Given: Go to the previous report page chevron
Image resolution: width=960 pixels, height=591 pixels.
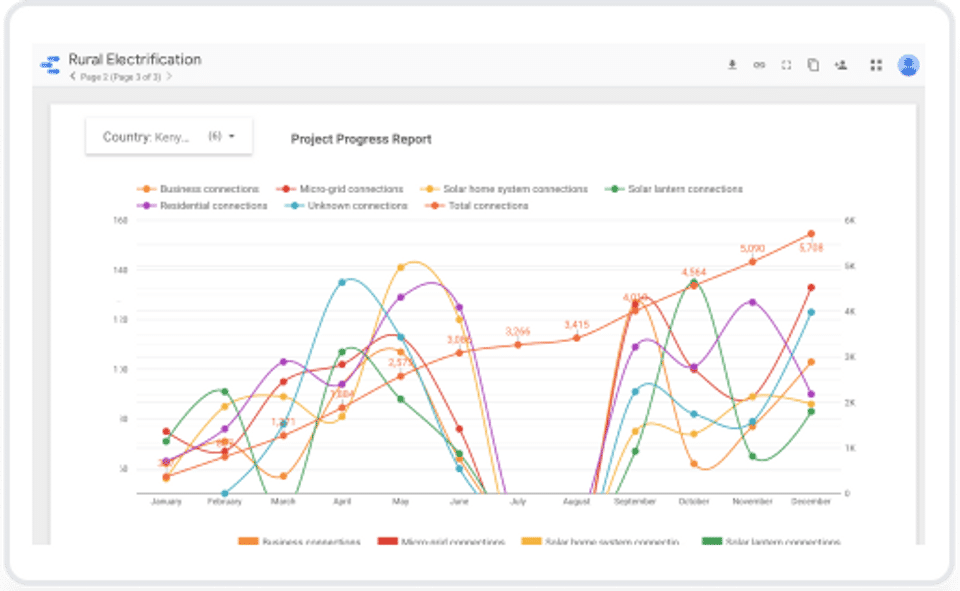Looking at the screenshot, I should point(73,77).
